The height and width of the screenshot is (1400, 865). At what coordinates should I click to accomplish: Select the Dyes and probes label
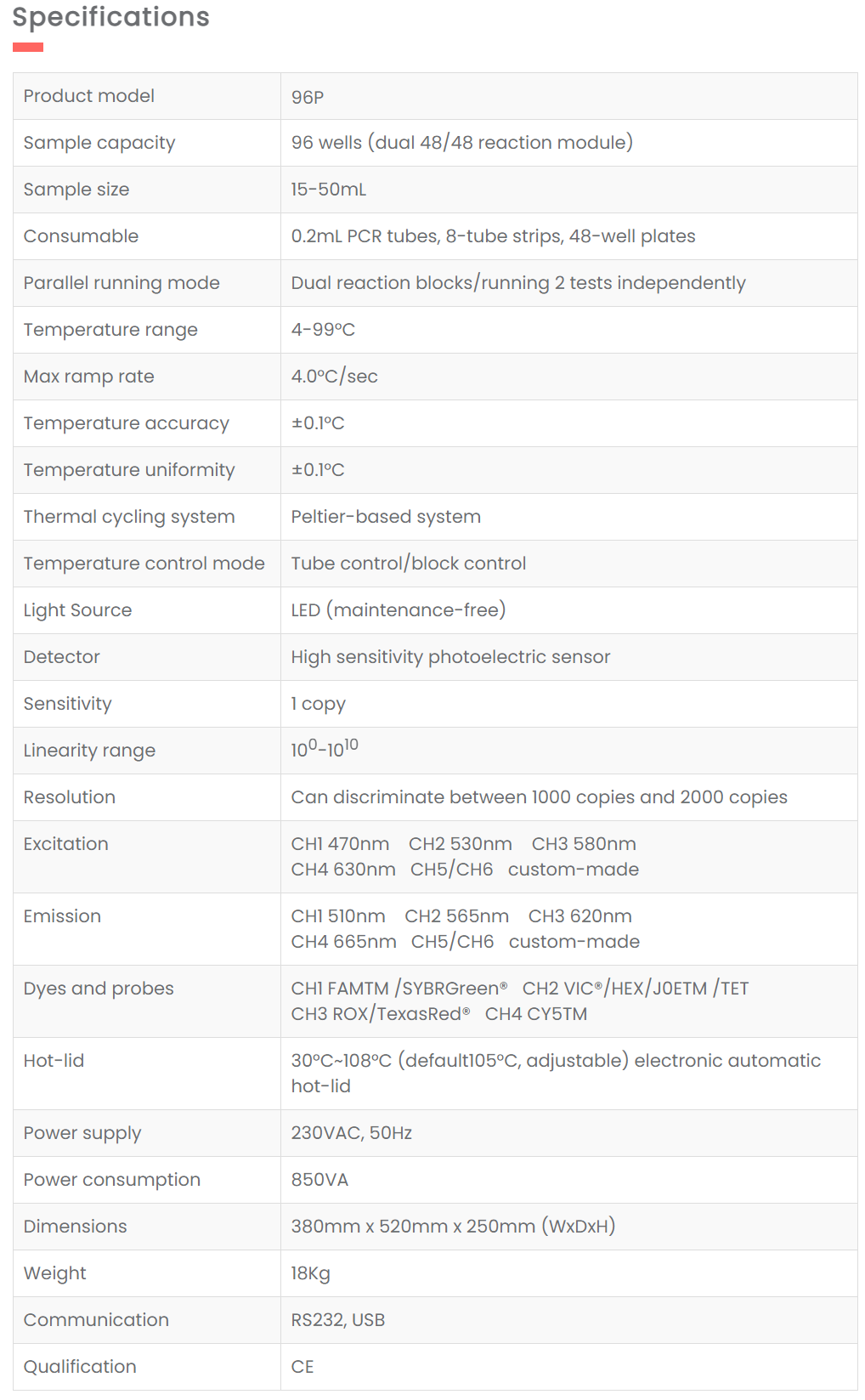pyautogui.click(x=99, y=989)
